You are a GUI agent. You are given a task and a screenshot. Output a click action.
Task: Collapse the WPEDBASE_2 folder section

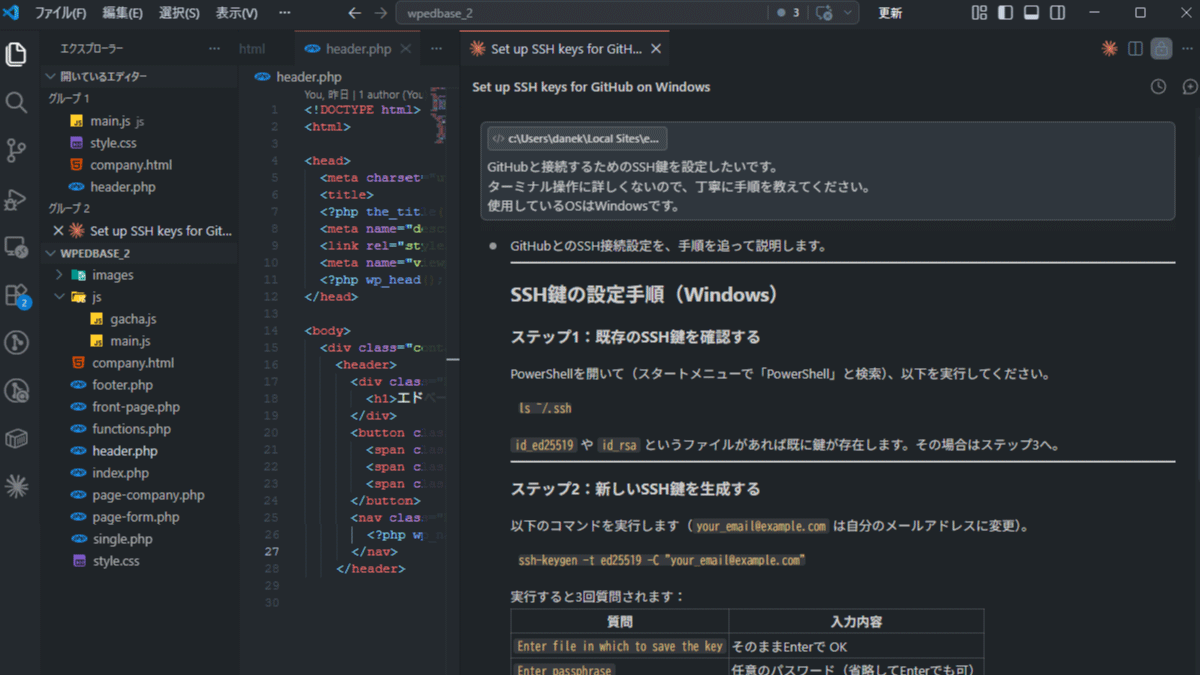pos(139,253)
